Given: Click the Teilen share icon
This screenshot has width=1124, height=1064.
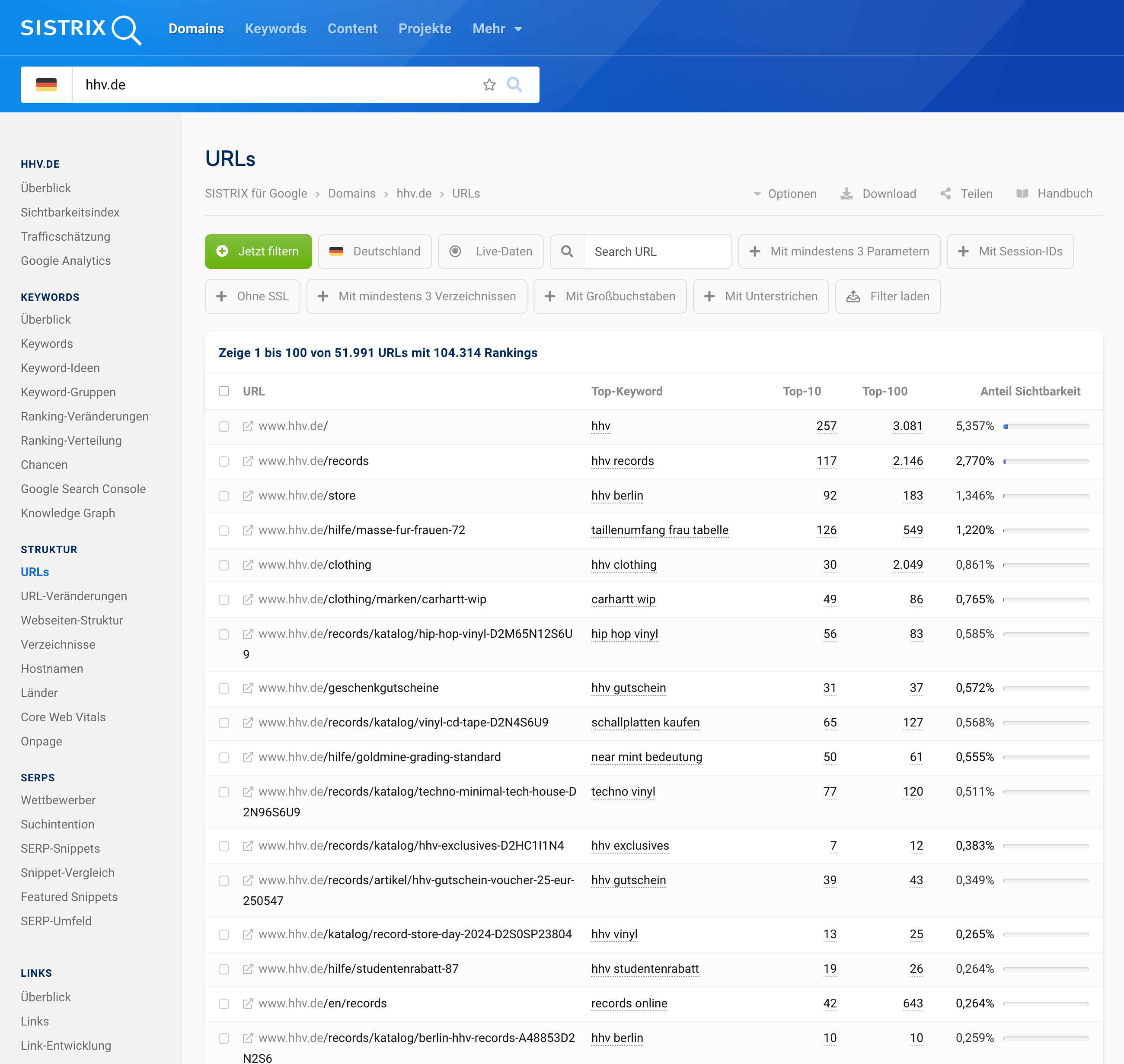Looking at the screenshot, I should (946, 194).
